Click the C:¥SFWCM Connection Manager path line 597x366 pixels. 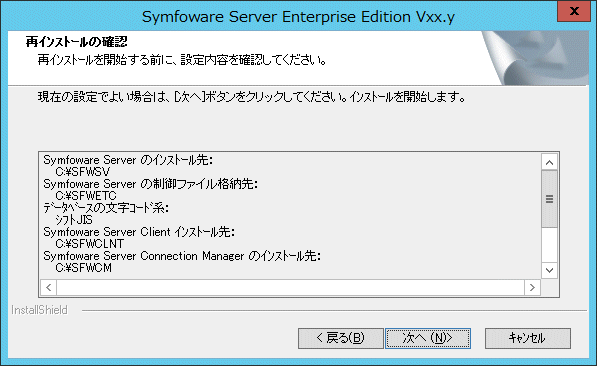pos(83,268)
